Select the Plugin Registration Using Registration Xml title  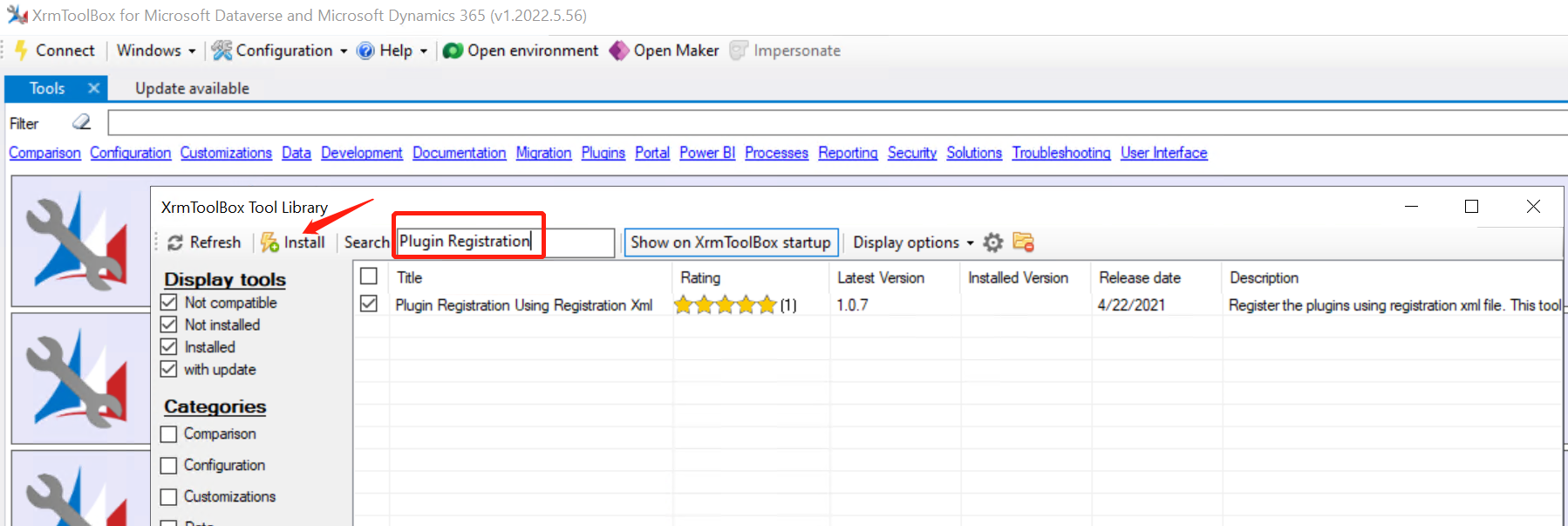pos(523,304)
